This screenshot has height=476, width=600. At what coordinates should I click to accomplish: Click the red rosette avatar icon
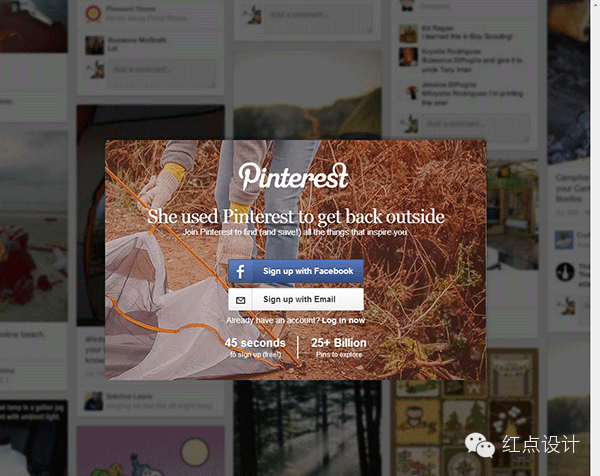point(93,14)
